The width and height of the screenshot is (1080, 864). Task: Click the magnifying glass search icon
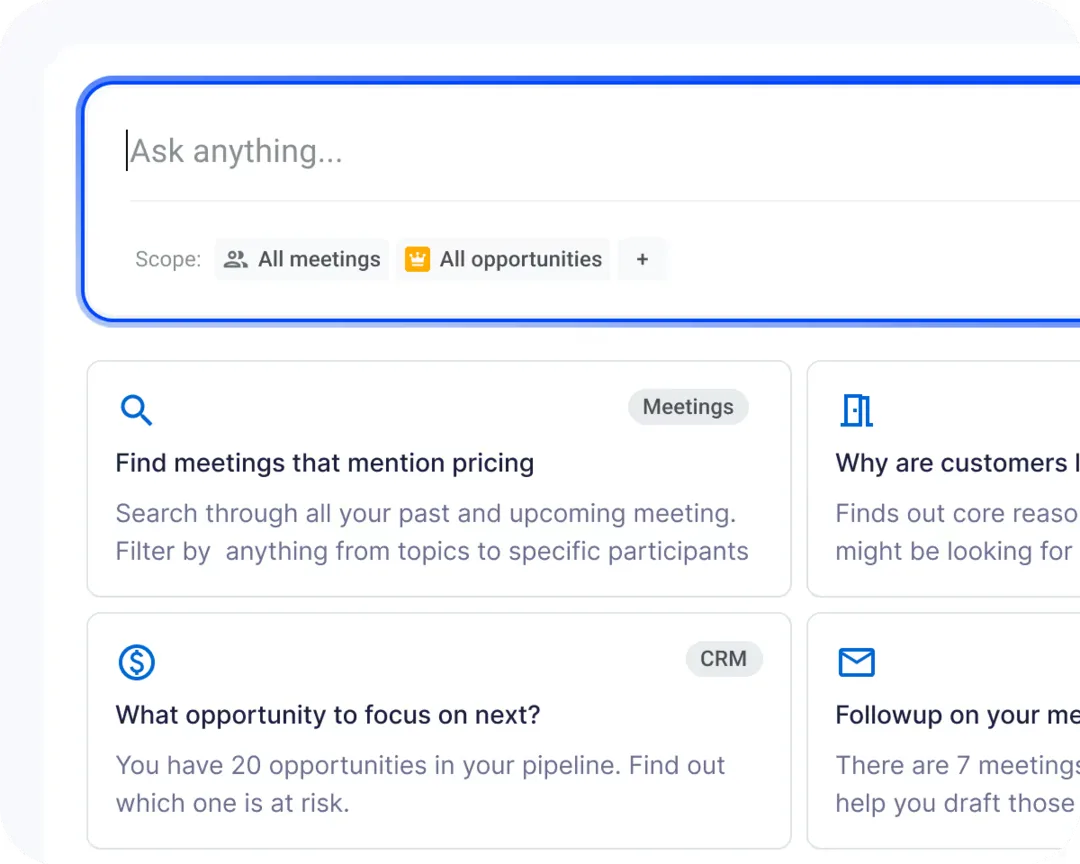click(x=136, y=411)
